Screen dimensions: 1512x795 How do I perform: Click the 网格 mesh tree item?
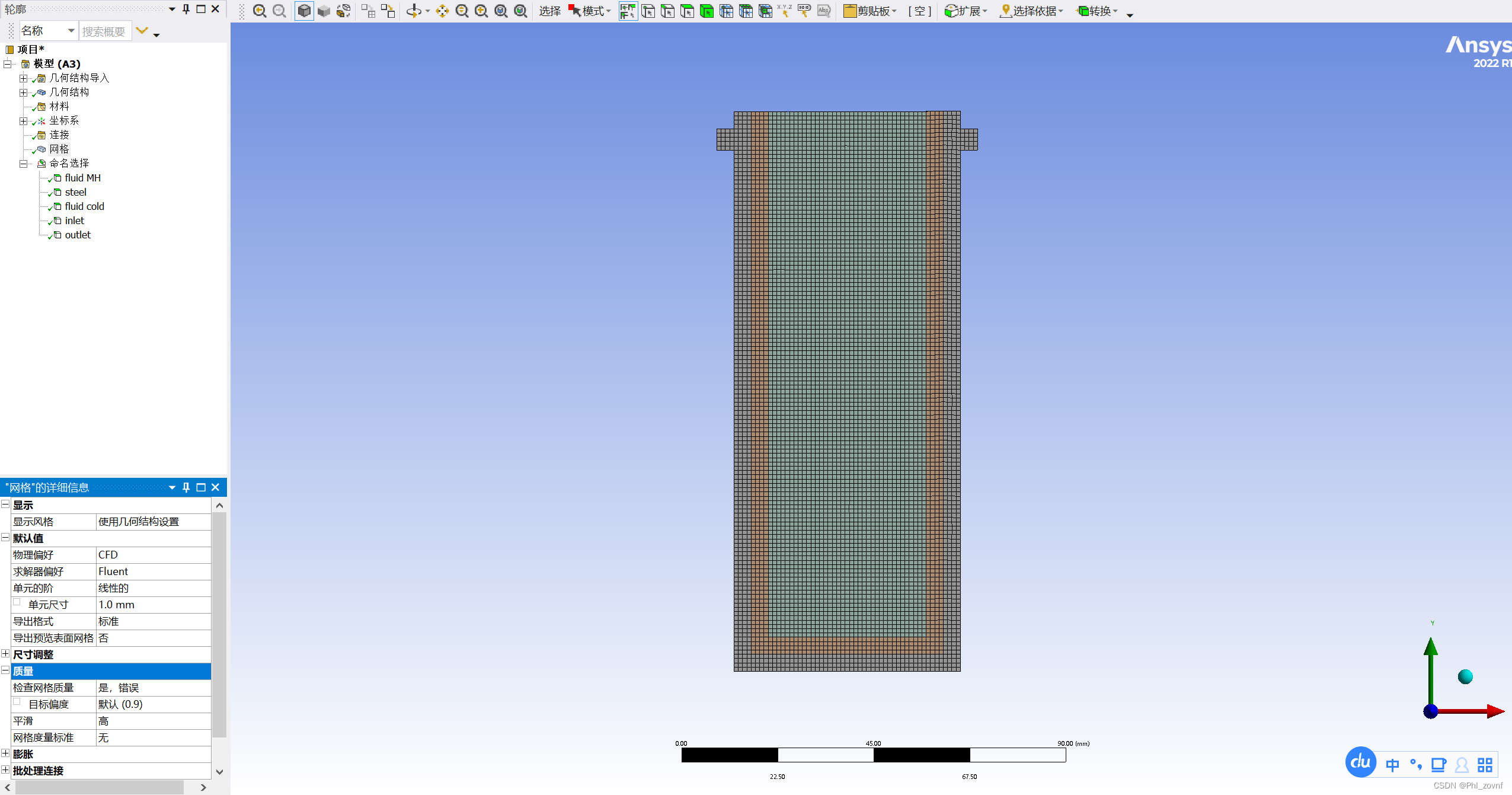click(x=59, y=149)
